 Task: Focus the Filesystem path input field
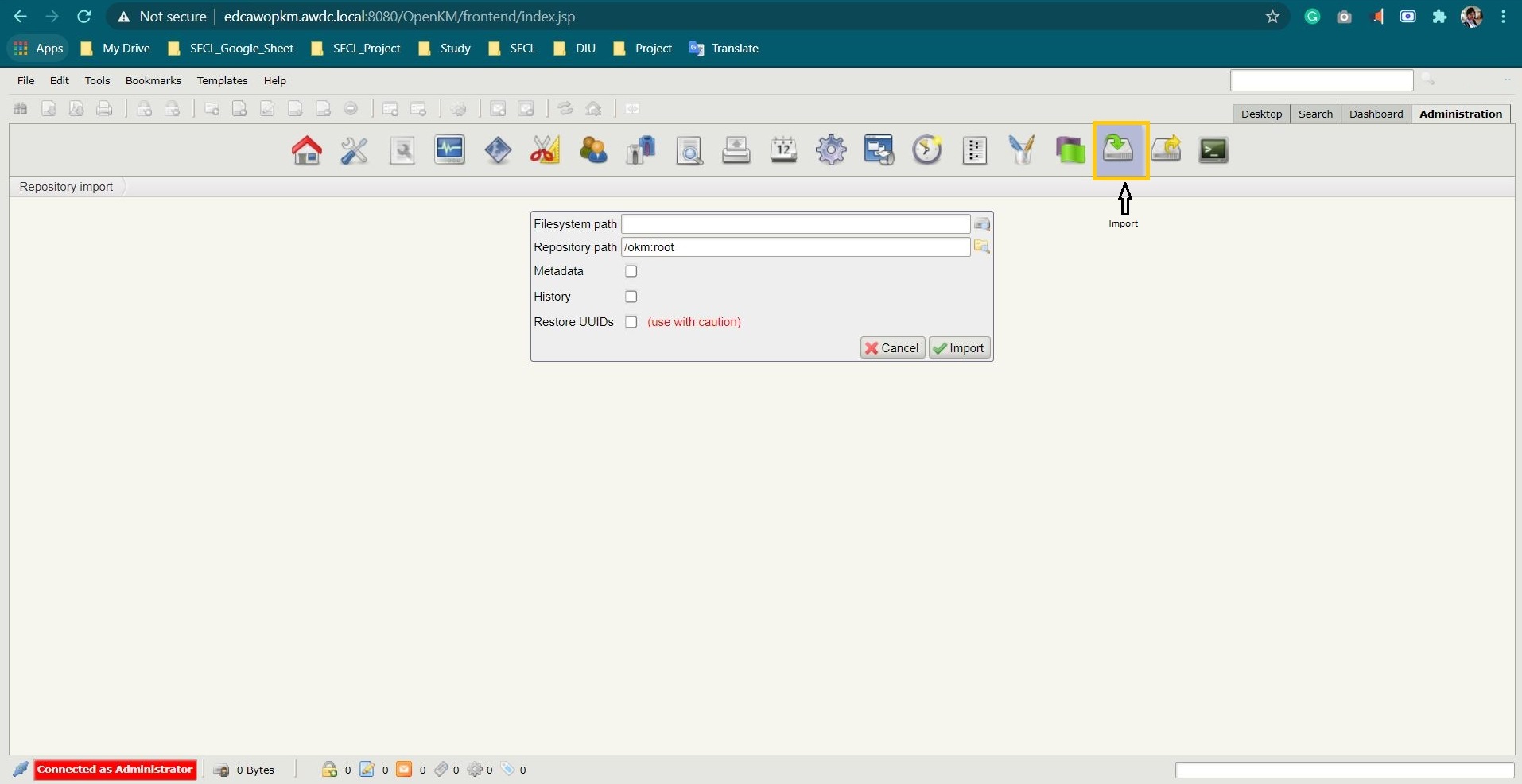[x=795, y=224]
